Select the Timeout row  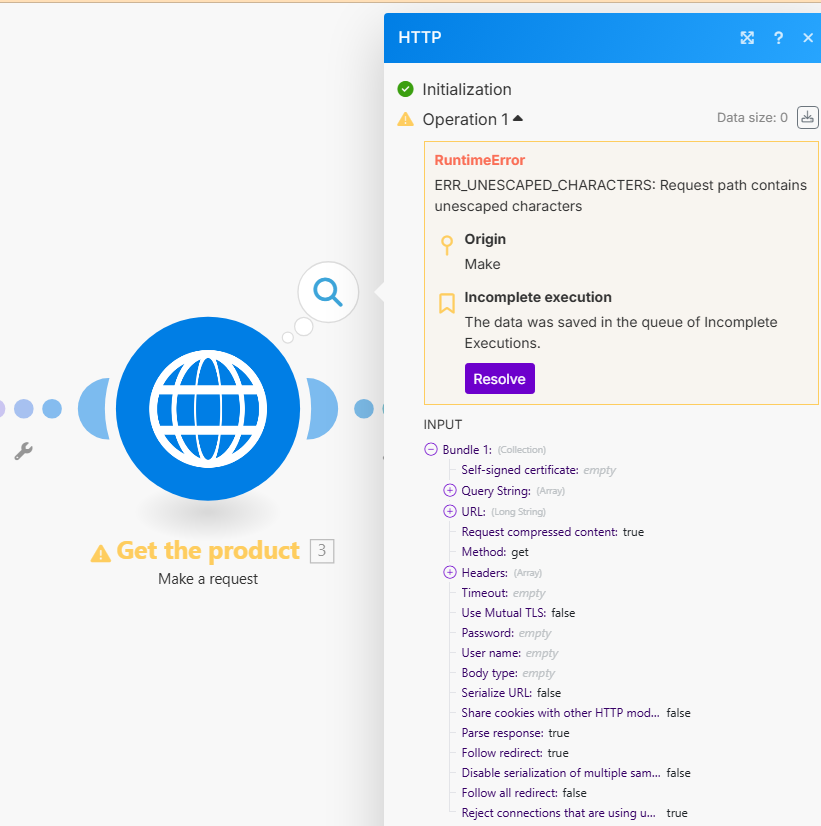click(x=503, y=593)
